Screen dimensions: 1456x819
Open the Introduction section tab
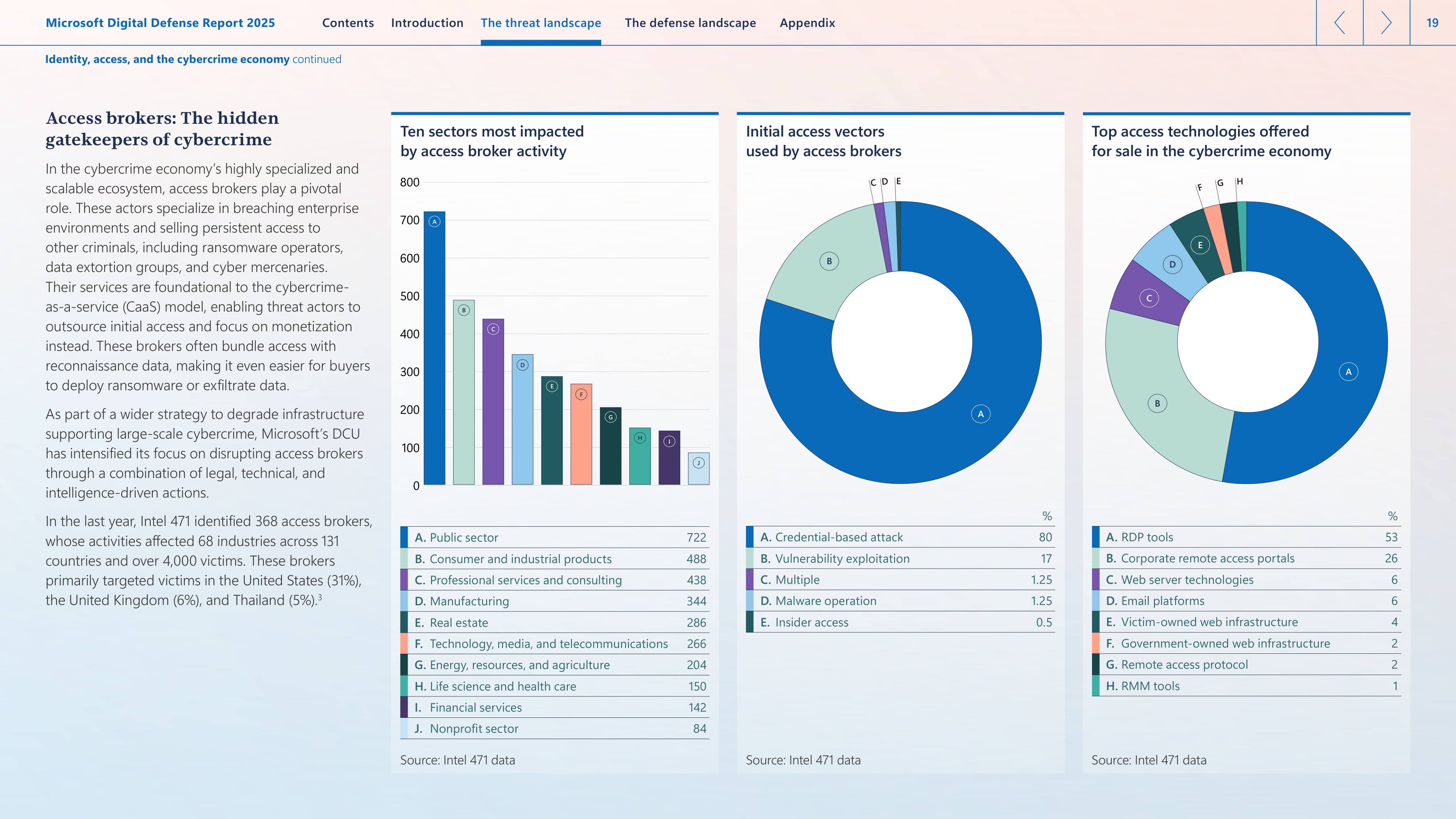pyautogui.click(x=427, y=23)
